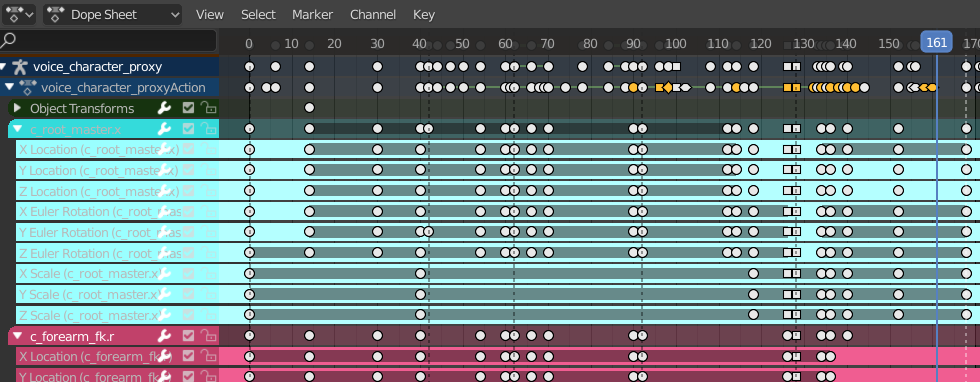Open the Marker menu
Screen dimensions: 980x382
point(312,14)
